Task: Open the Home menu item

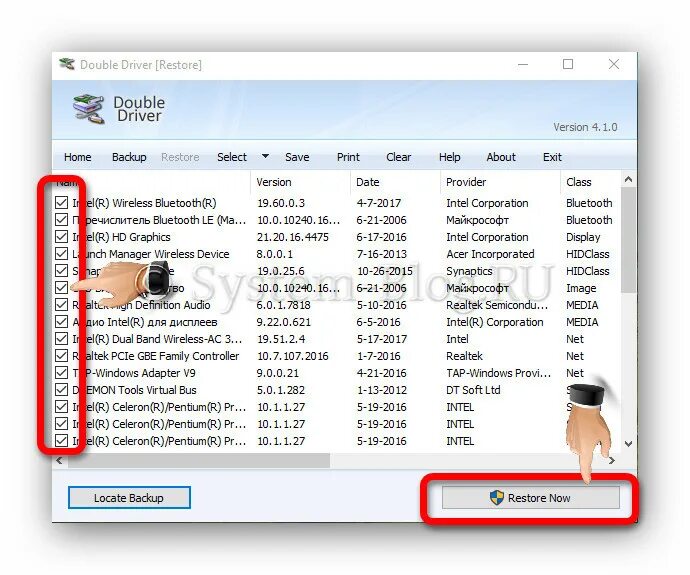Action: pyautogui.click(x=77, y=157)
